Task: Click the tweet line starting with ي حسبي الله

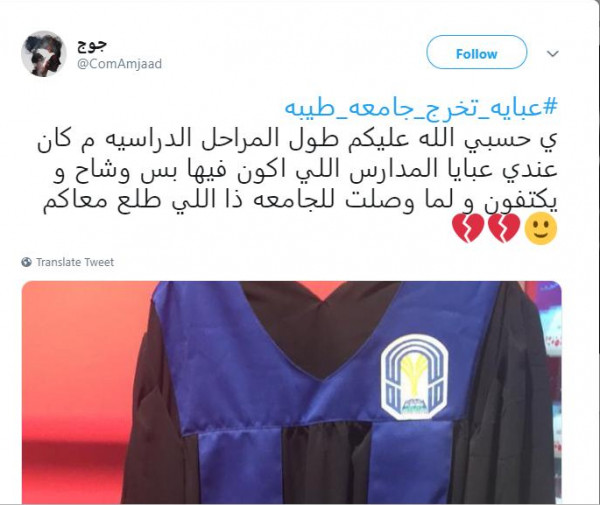Action: click(297, 140)
